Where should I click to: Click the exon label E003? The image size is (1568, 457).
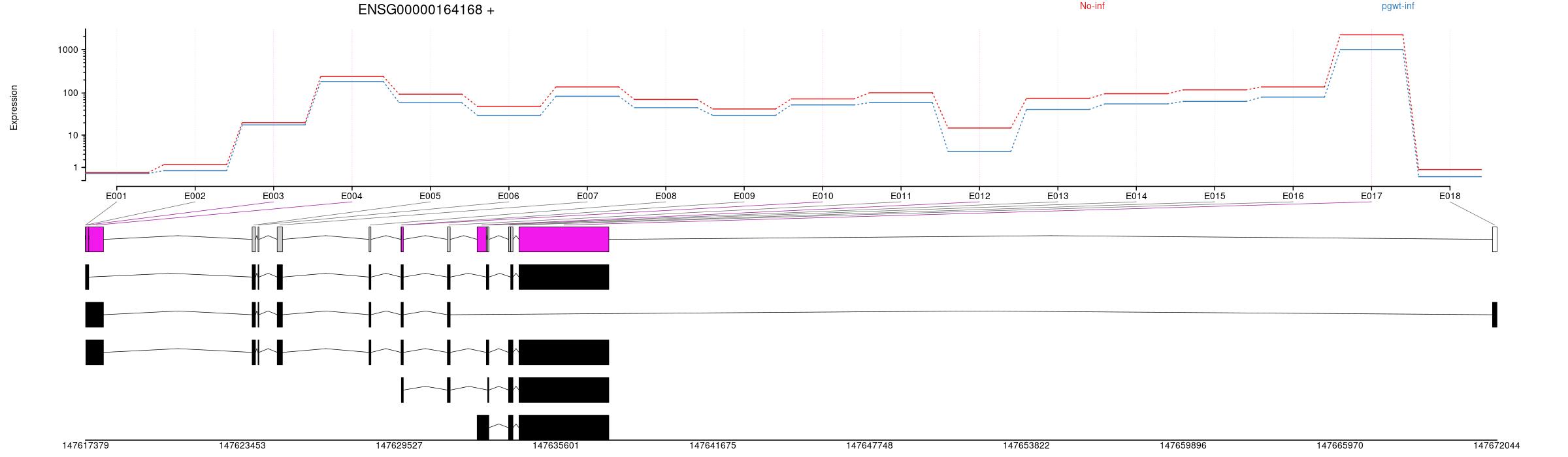tap(273, 196)
